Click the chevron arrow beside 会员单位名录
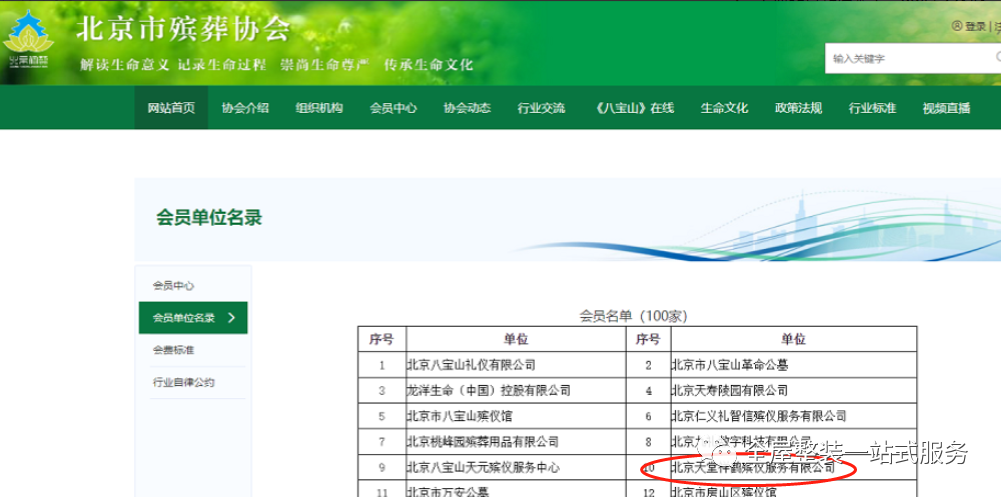Screen dimensions: 1001x497 click(232, 318)
